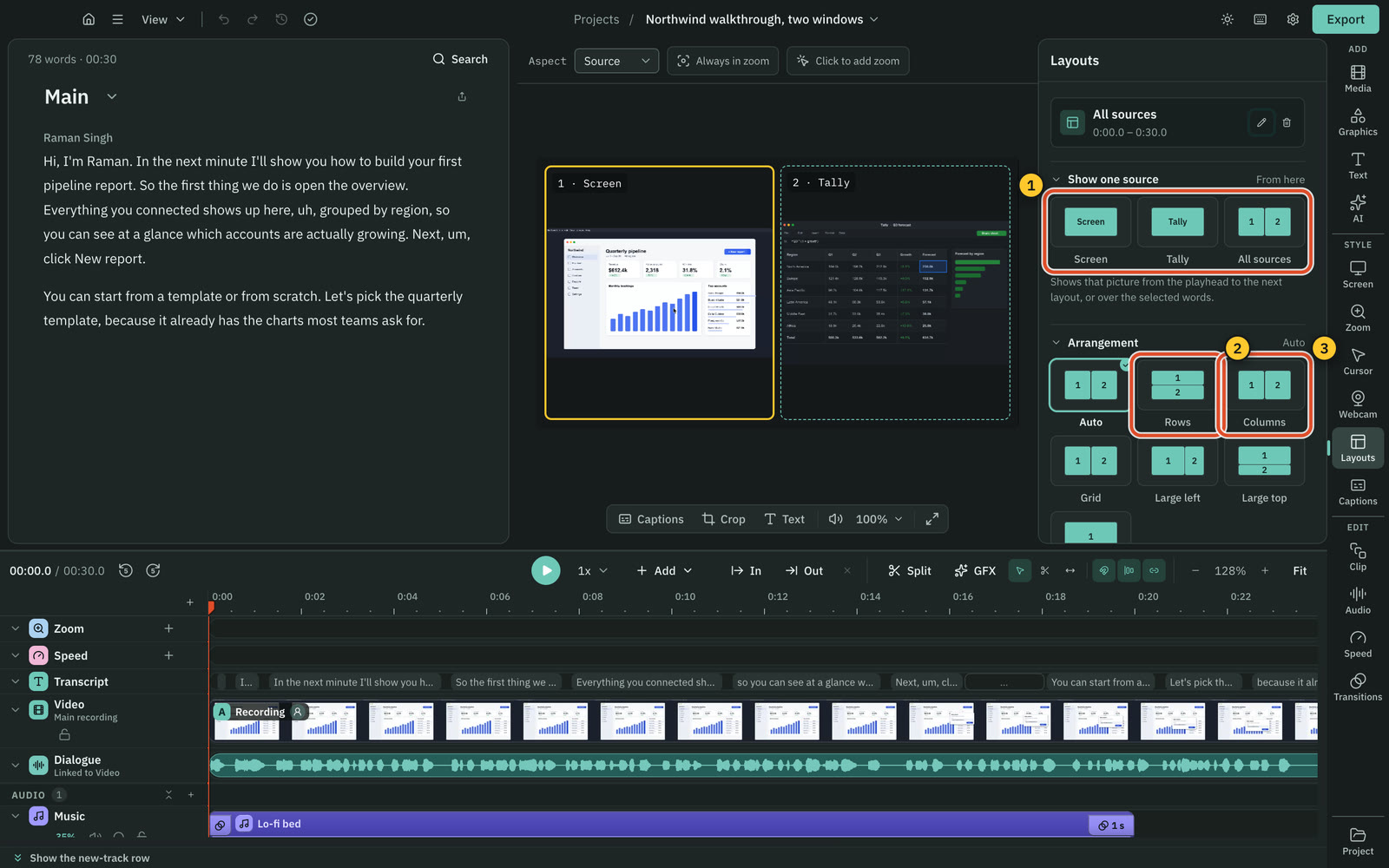1389x868 pixels.
Task: Switch to the Layouts sidebar tab
Action: 1358,448
